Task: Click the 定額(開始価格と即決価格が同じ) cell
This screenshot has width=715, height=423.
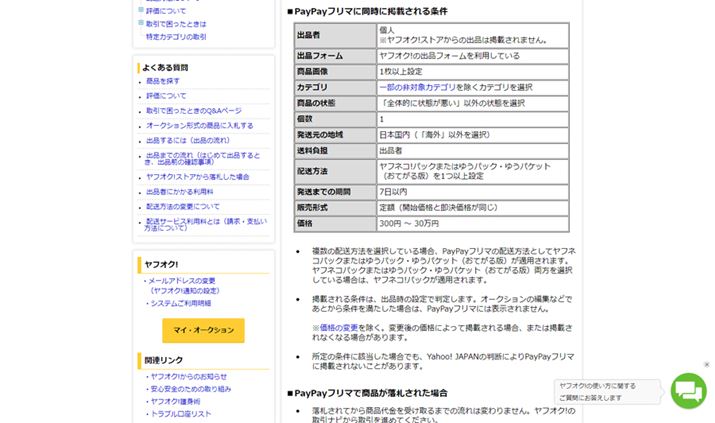Action: (x=473, y=207)
